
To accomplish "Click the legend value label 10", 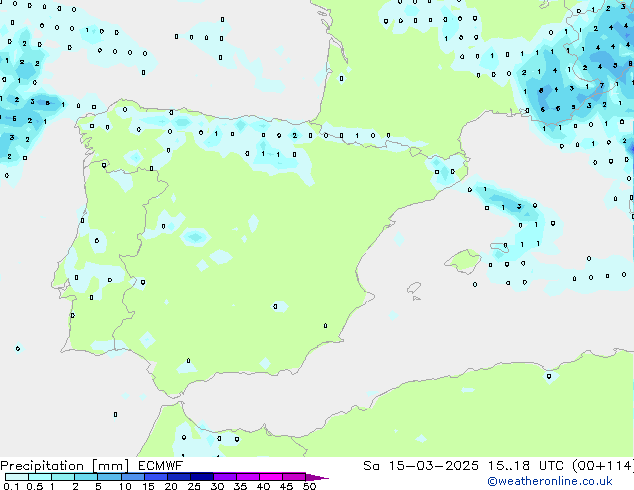I will 124,487.
